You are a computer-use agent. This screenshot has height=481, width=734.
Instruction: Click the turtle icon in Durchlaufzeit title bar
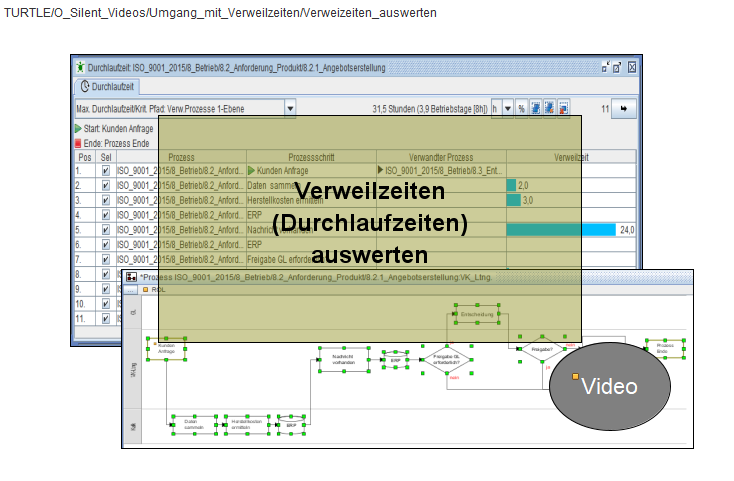(81, 67)
